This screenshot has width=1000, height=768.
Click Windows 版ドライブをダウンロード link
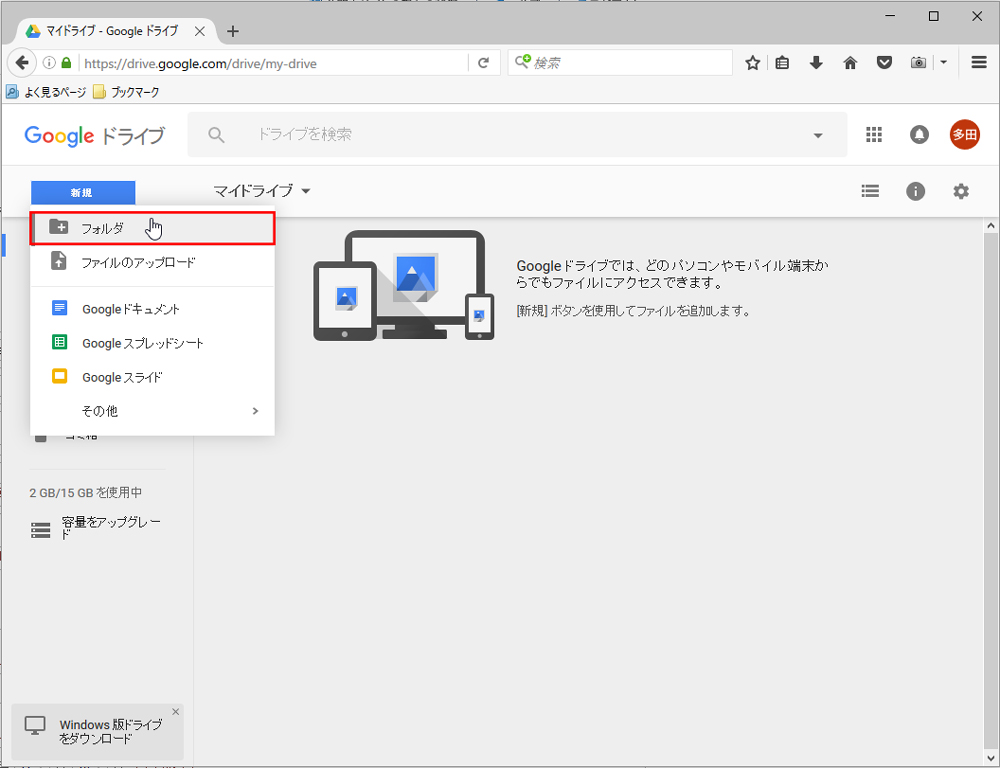click(110, 732)
